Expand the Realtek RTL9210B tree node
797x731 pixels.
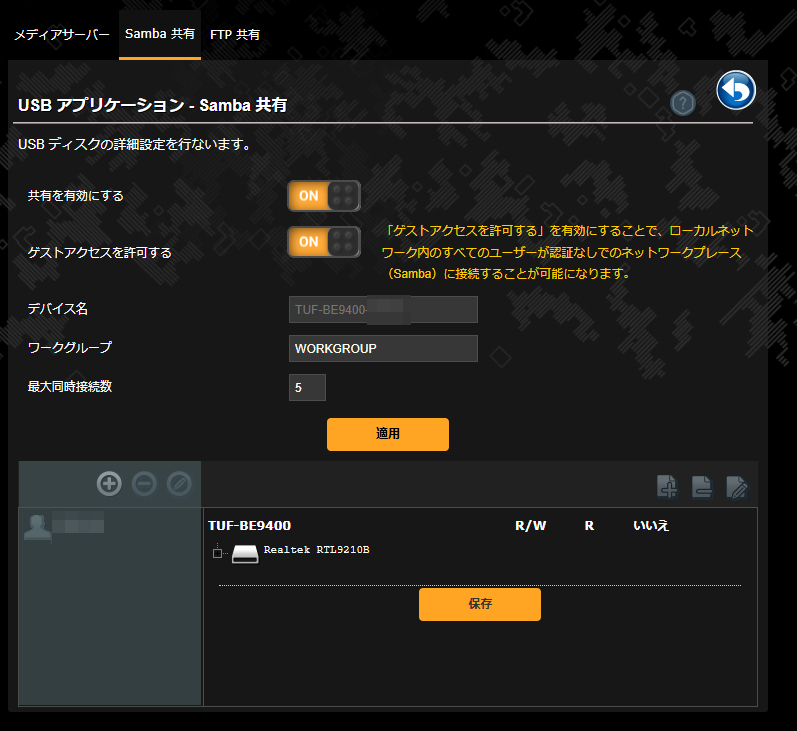click(217, 553)
